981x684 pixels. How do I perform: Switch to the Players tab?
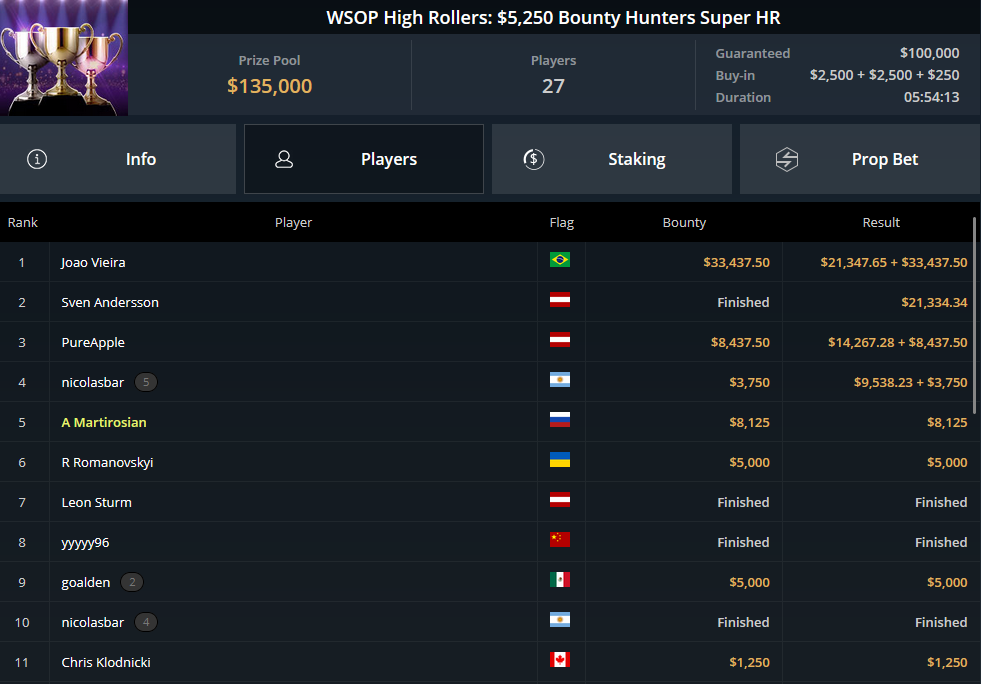click(363, 159)
